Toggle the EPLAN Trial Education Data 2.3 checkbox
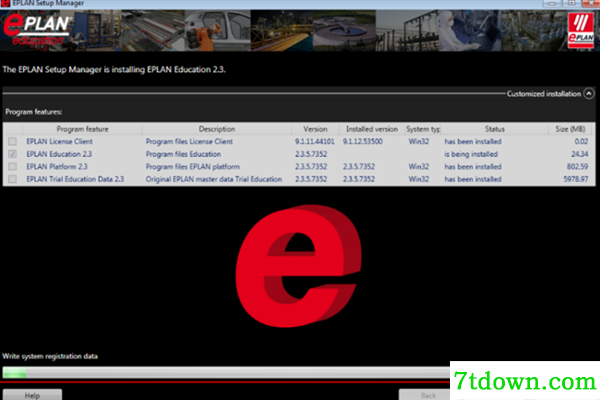 (13, 179)
